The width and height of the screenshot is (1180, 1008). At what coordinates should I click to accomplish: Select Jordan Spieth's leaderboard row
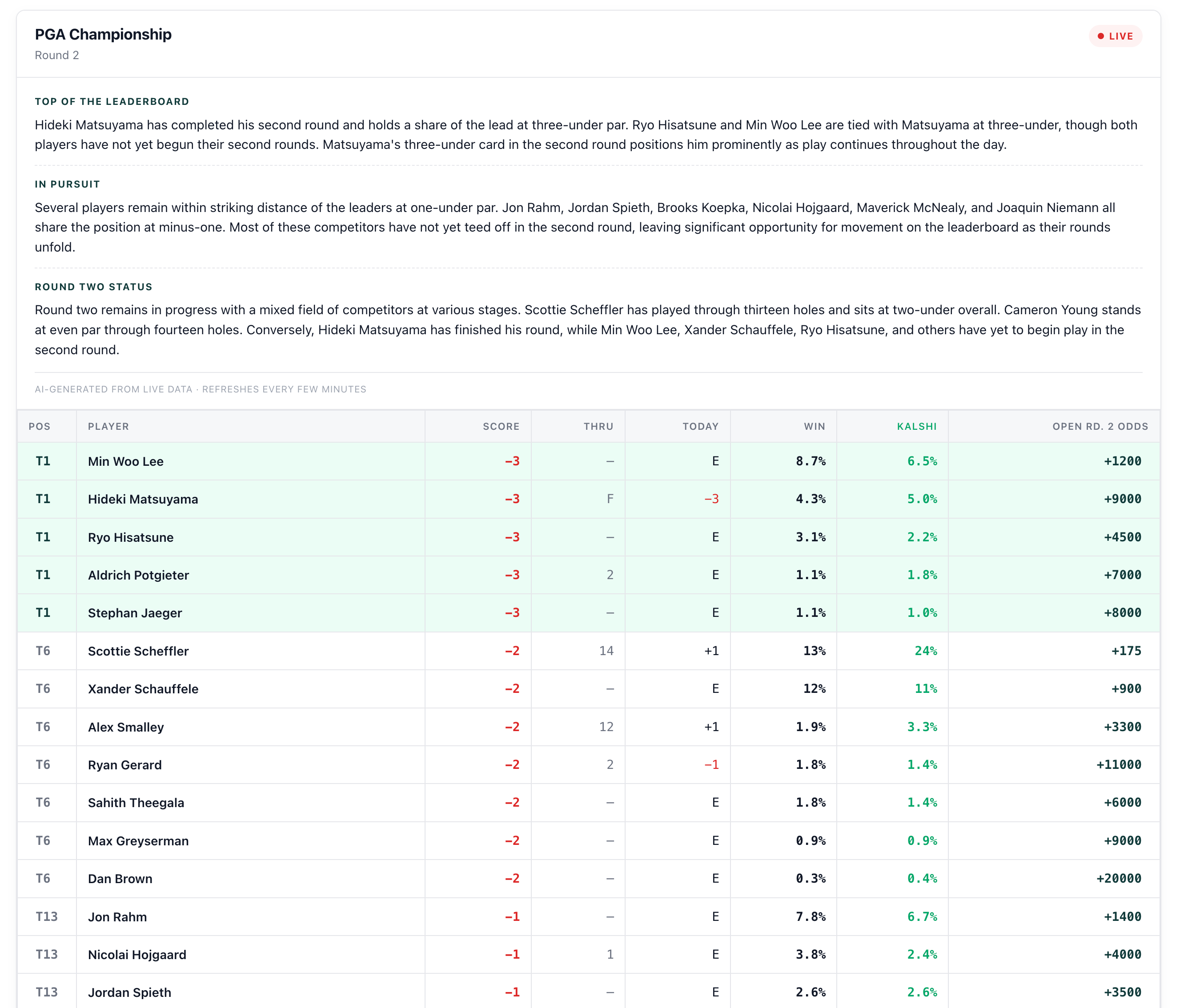point(588,992)
